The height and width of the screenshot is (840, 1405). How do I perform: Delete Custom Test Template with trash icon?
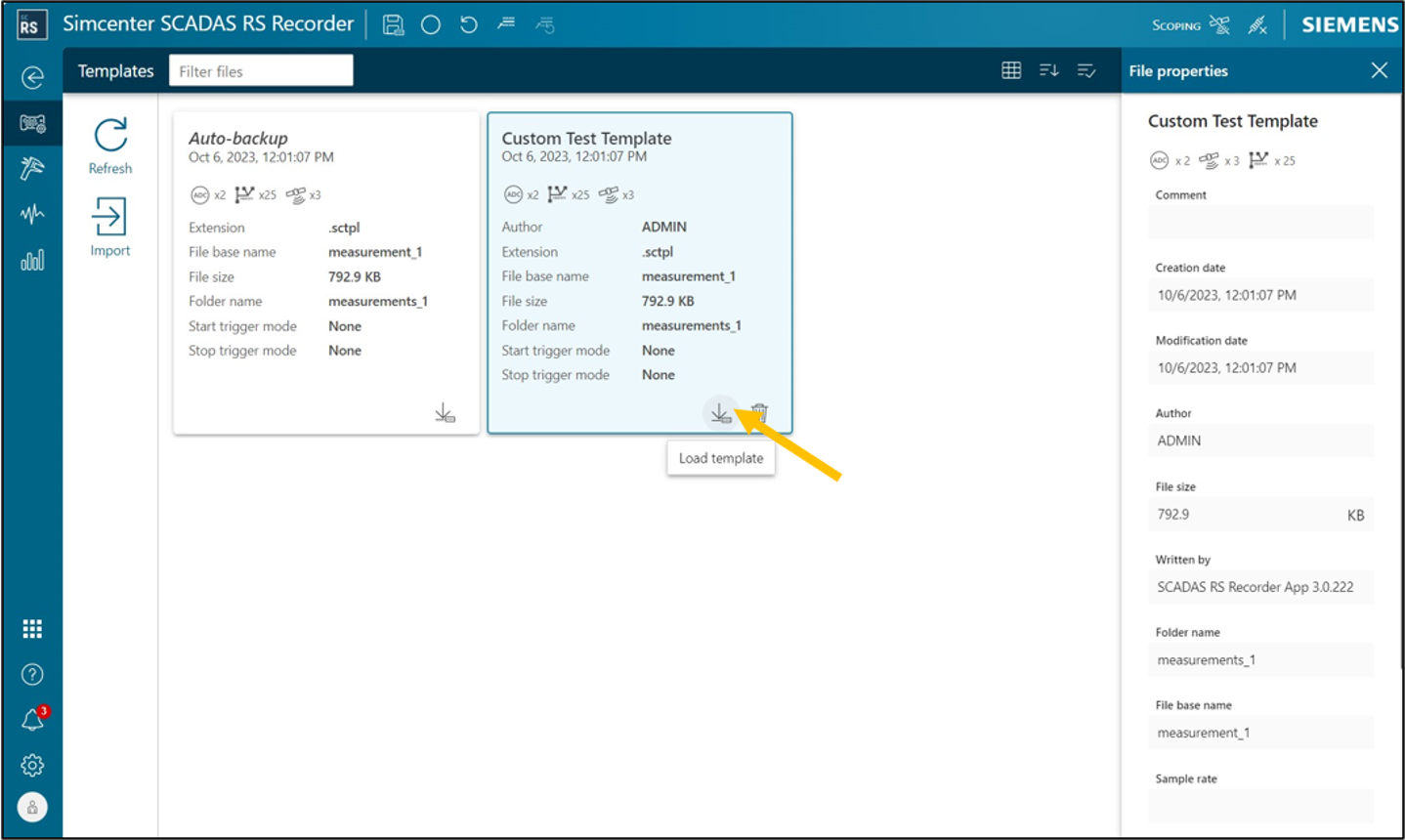759,413
